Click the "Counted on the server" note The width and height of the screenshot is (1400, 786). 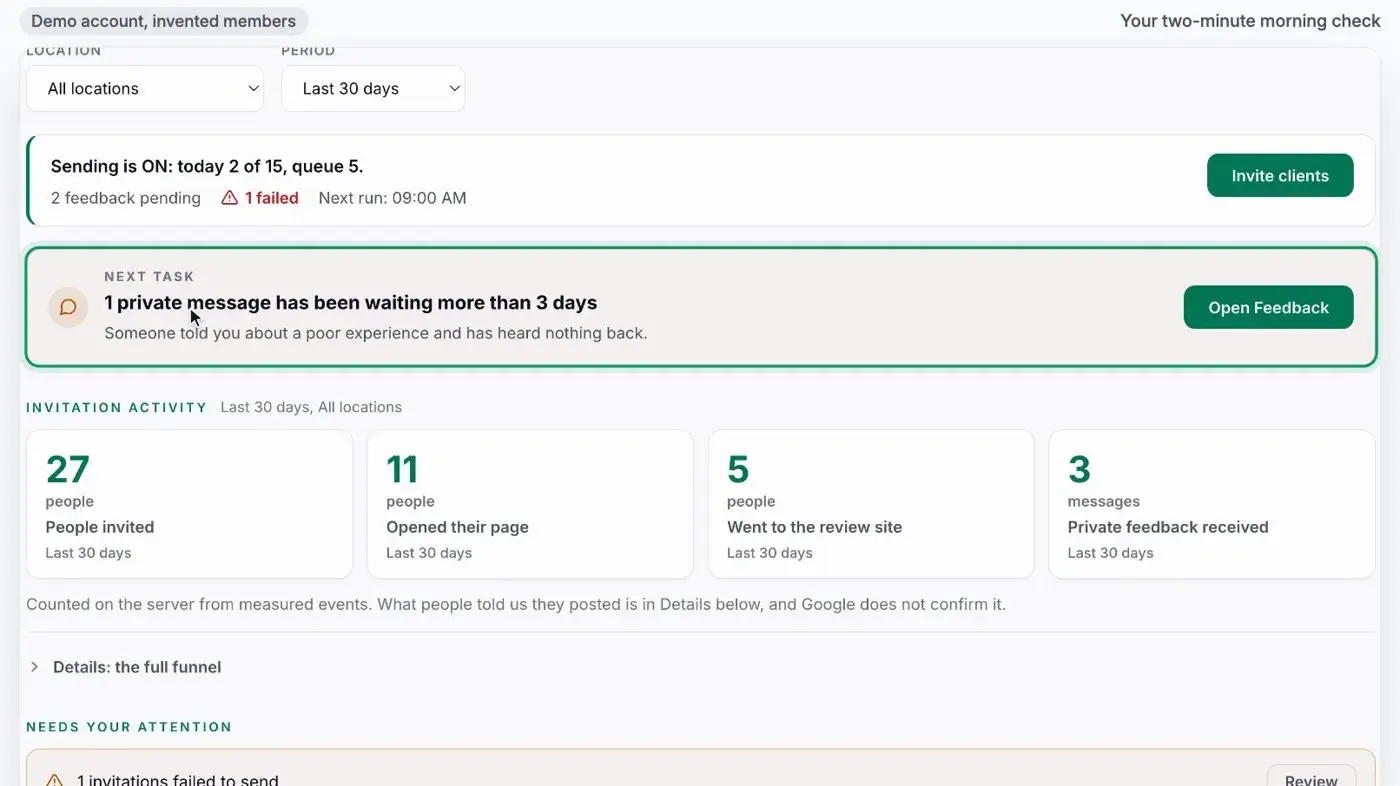[x=516, y=605]
